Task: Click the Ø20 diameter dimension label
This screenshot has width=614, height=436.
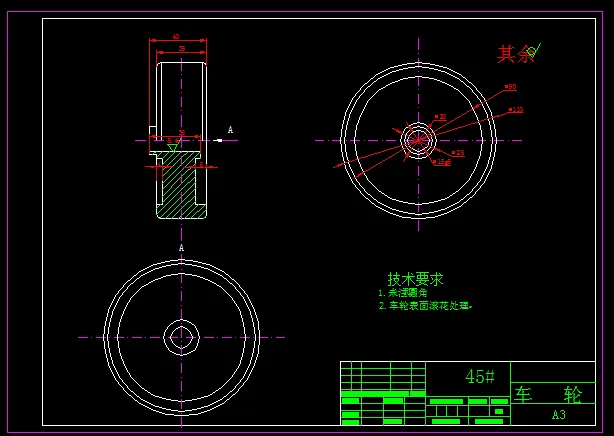Action: tap(441, 116)
